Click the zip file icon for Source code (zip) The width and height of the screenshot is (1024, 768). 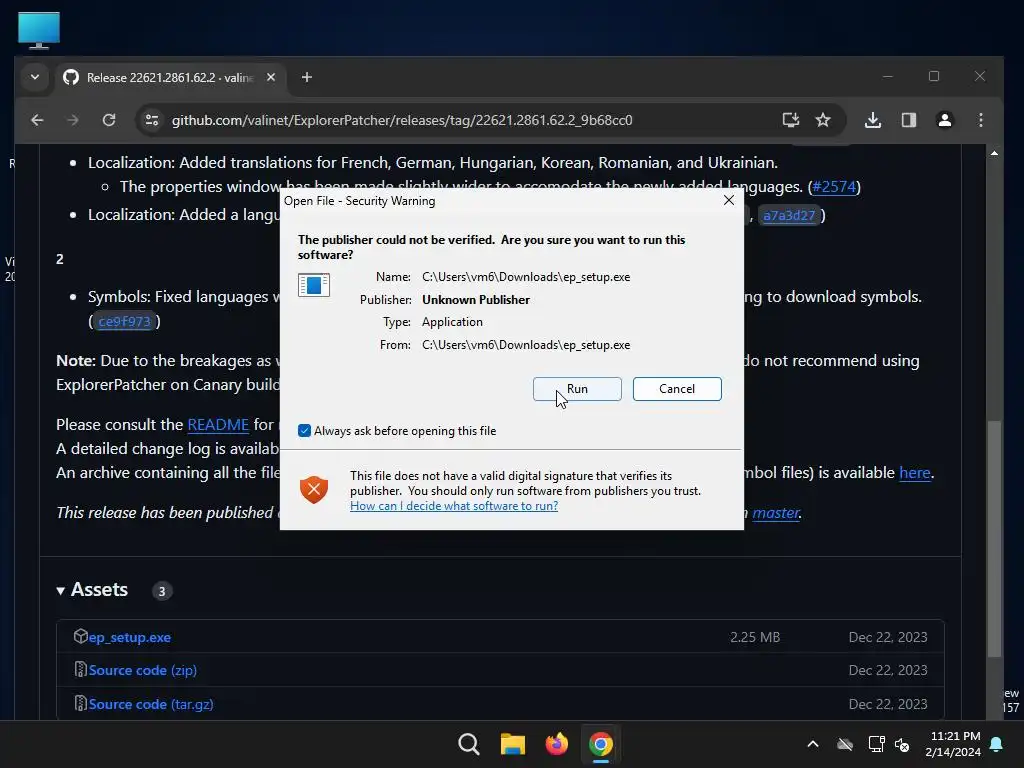point(80,669)
